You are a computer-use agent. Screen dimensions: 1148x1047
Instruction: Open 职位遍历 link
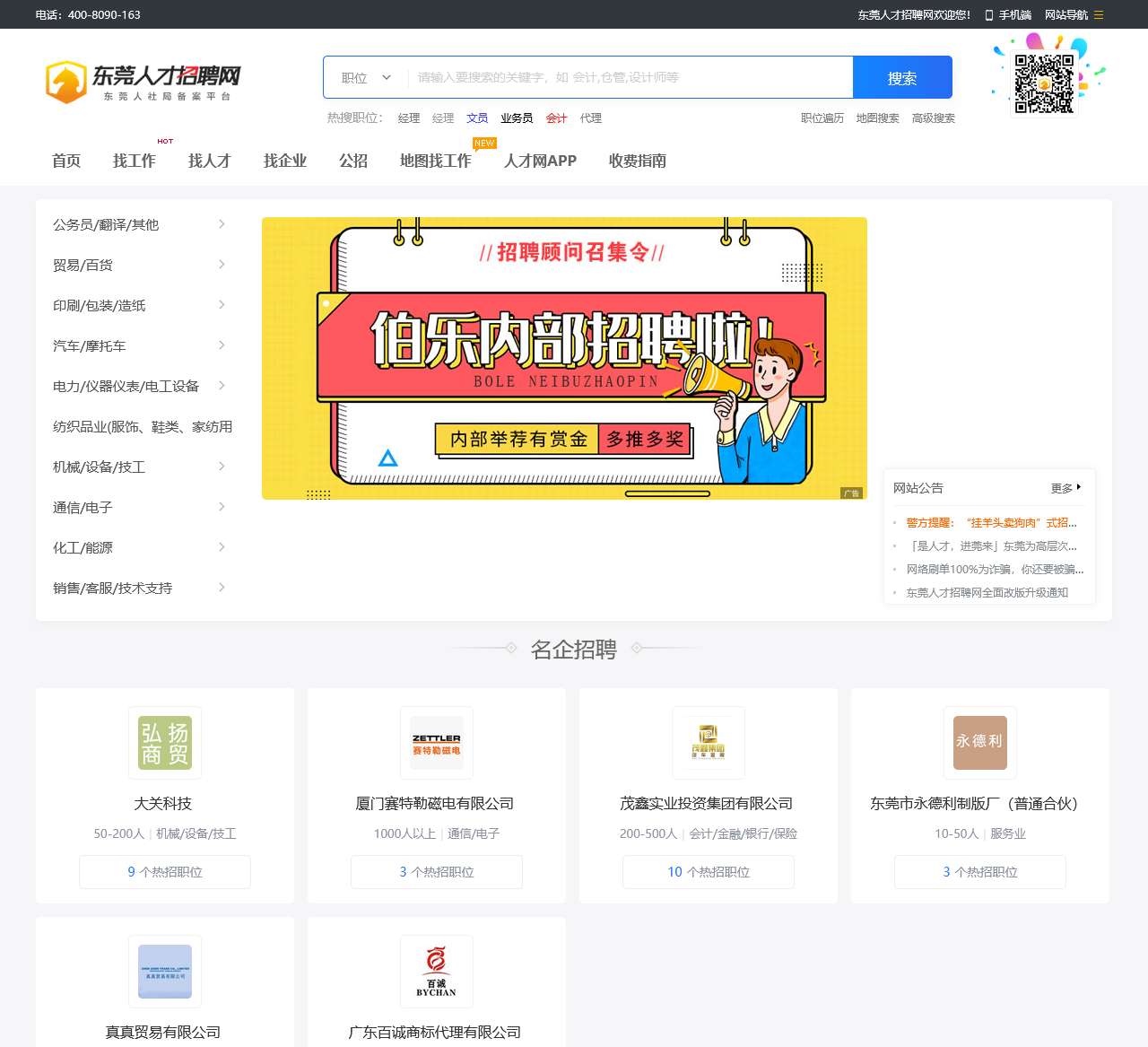pos(822,118)
